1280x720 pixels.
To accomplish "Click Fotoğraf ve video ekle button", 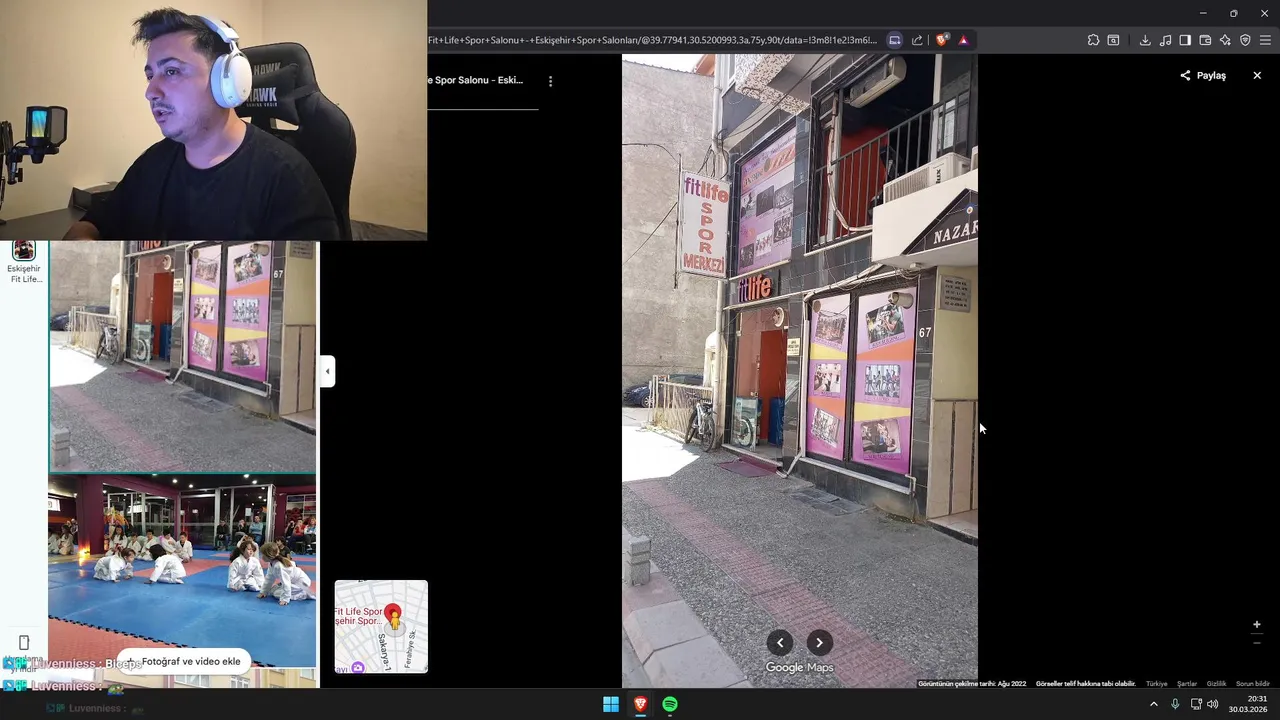I will click(x=183, y=661).
